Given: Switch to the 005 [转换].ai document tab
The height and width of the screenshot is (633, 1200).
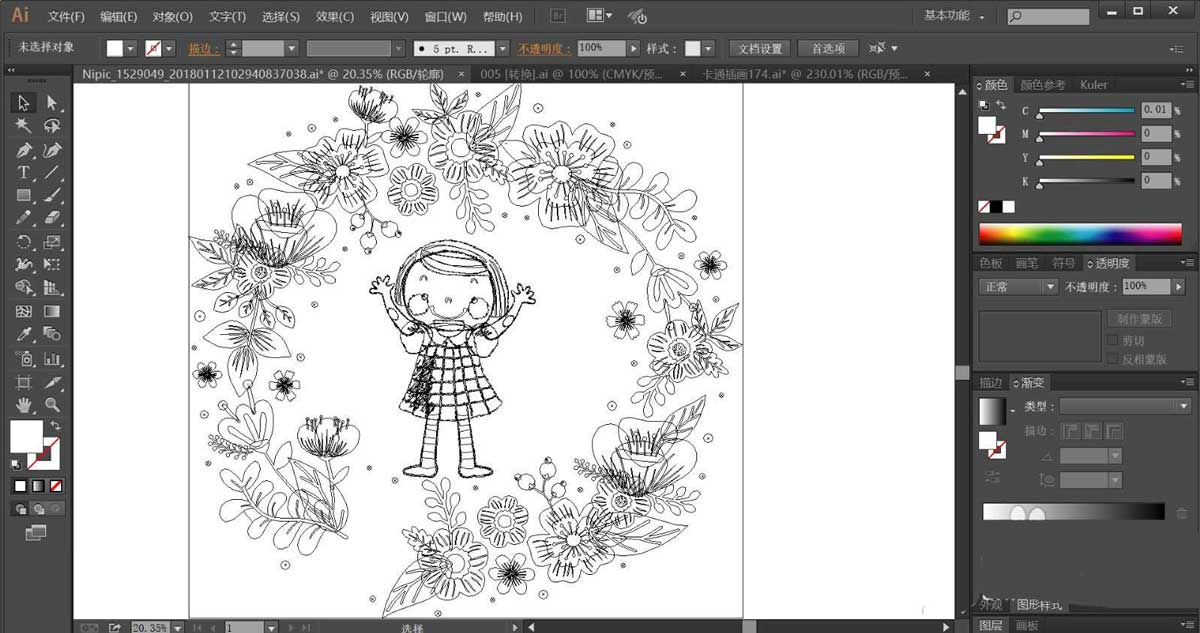Looking at the screenshot, I should 571,74.
